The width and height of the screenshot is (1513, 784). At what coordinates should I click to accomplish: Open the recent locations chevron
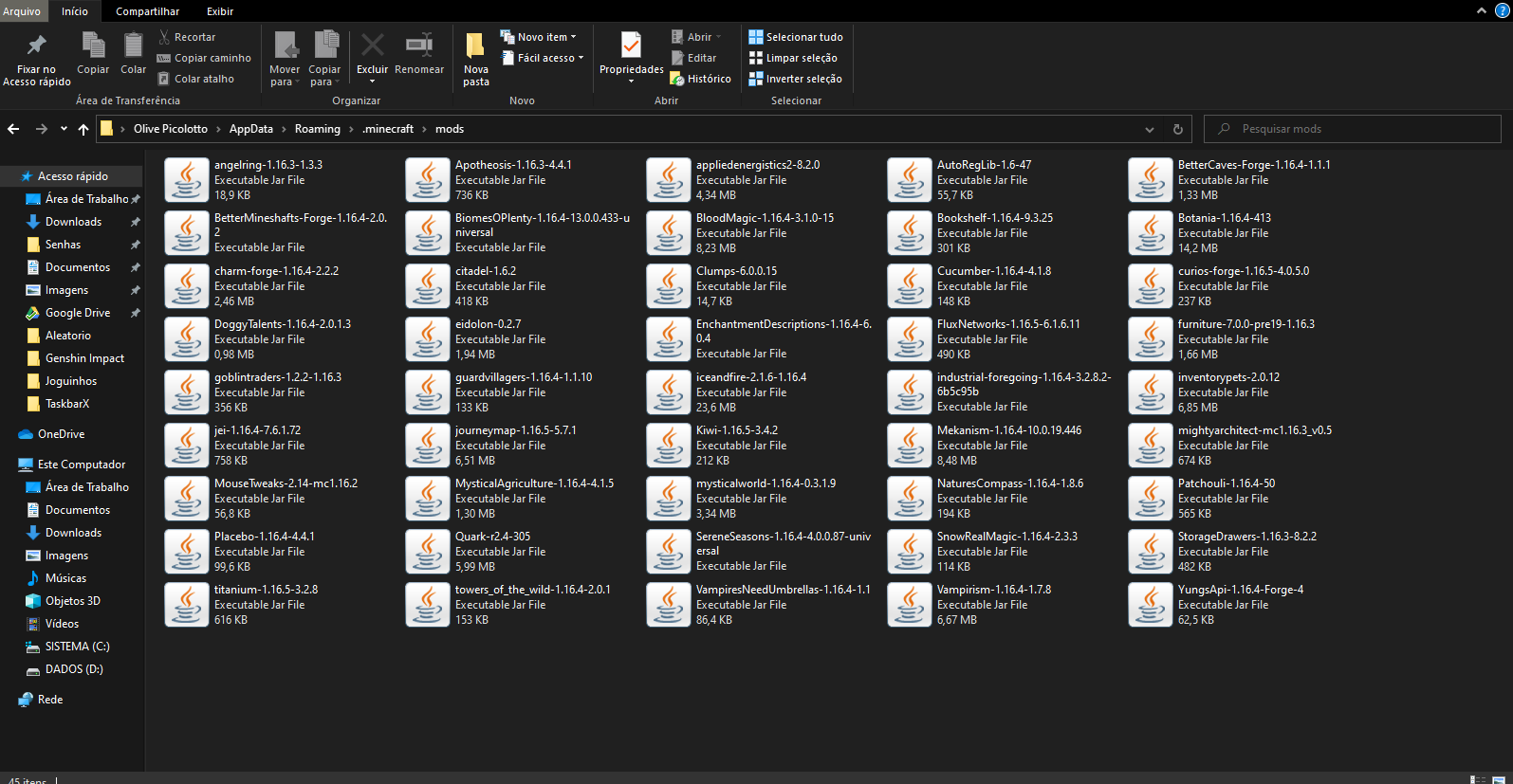(x=64, y=129)
